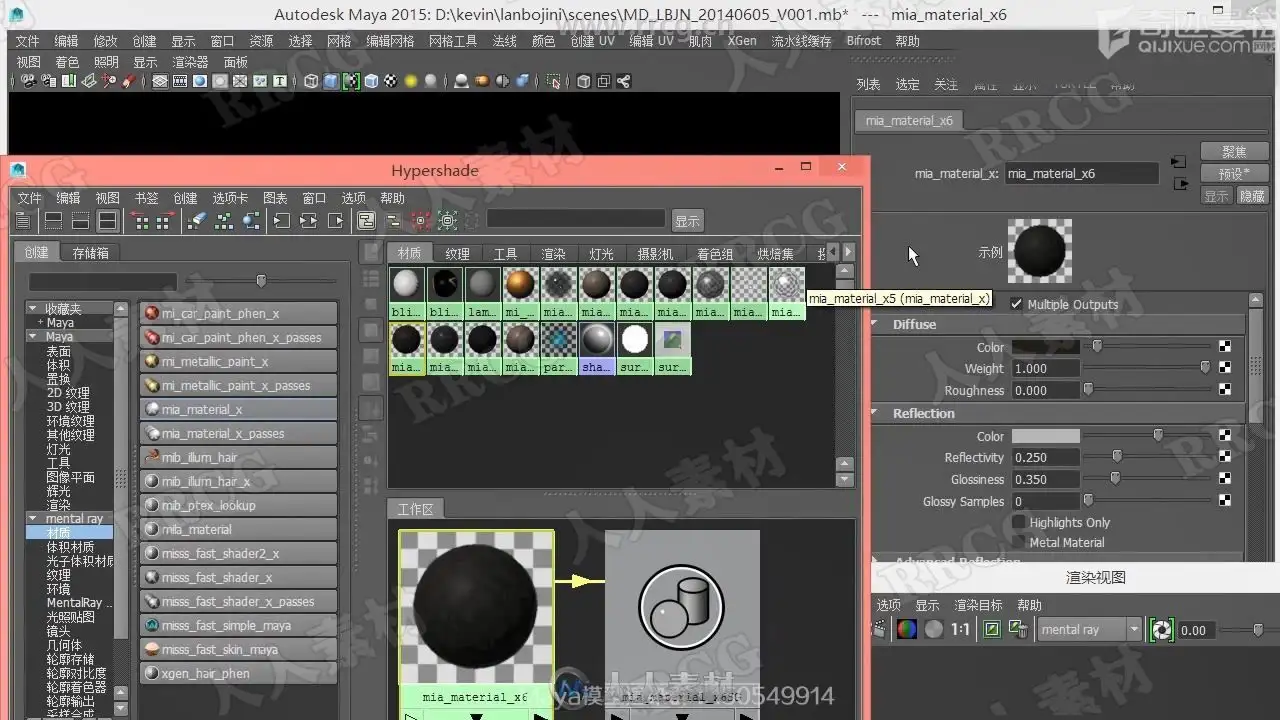1280x720 pixels.
Task: Click the input and output connections icon
Action: tap(309, 221)
